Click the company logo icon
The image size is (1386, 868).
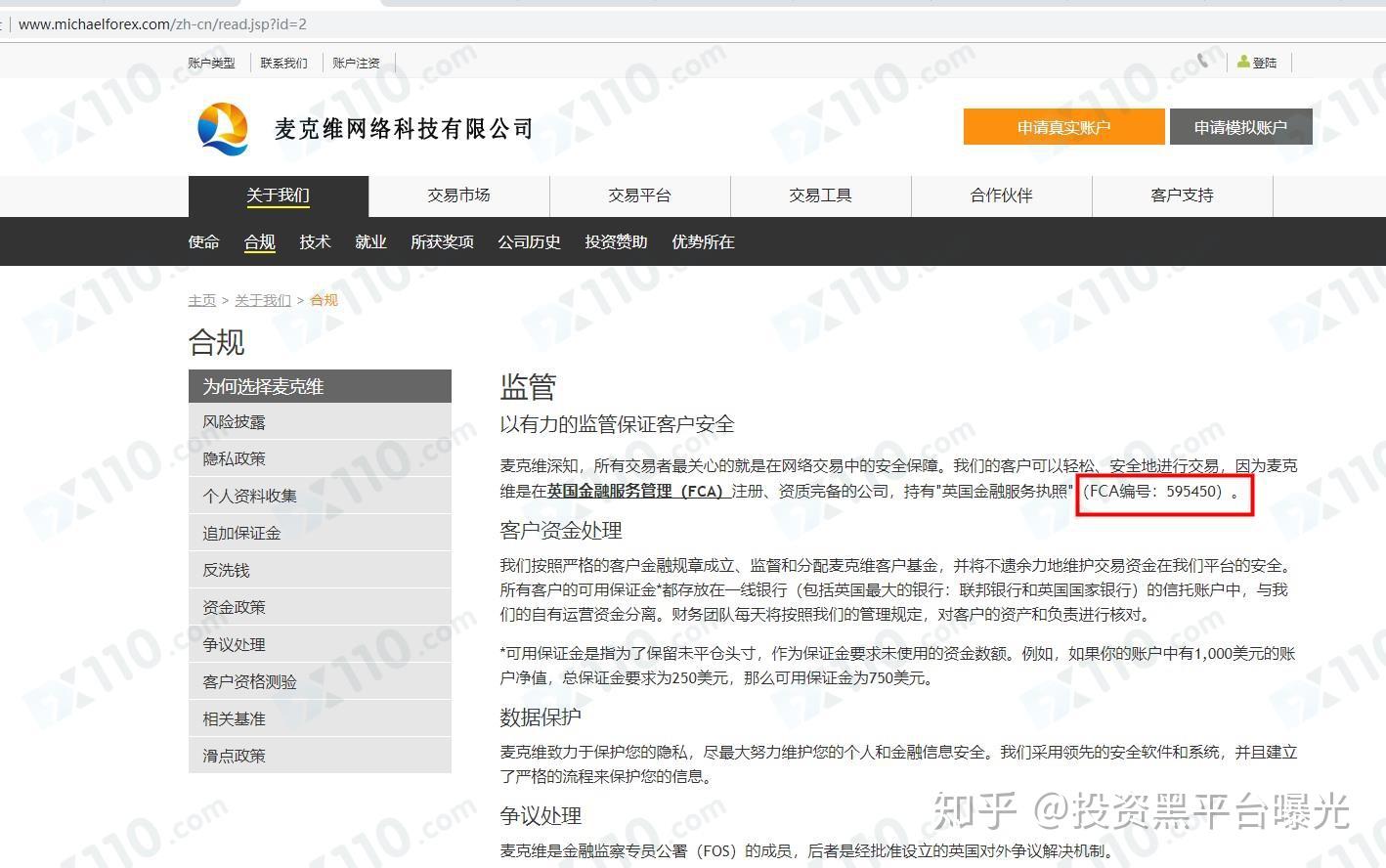[223, 128]
